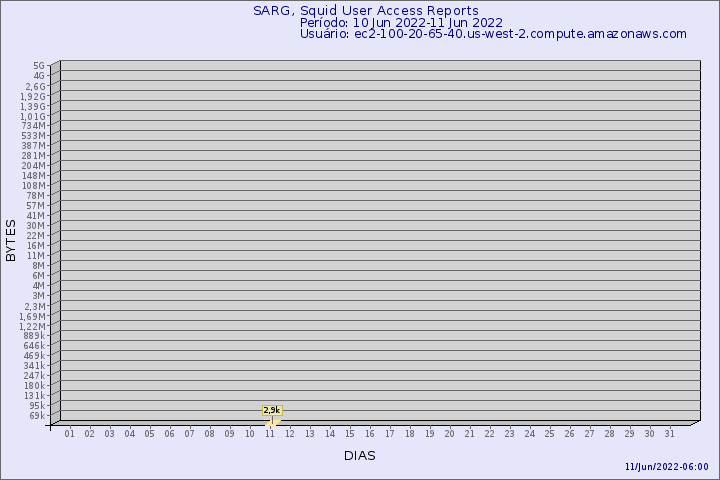
Task: Click the 646k y-axis label
Action: point(34,346)
